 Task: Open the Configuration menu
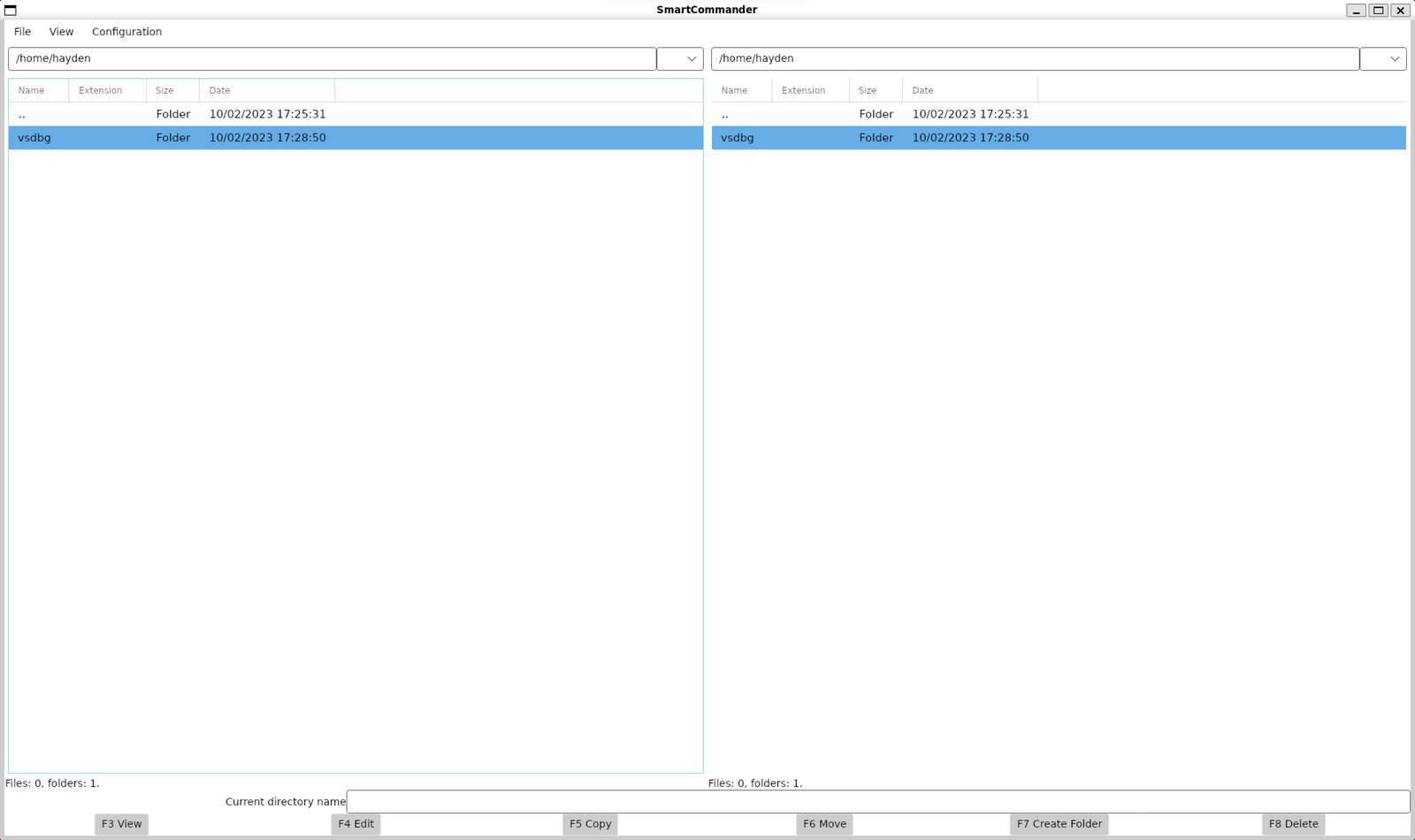[126, 31]
